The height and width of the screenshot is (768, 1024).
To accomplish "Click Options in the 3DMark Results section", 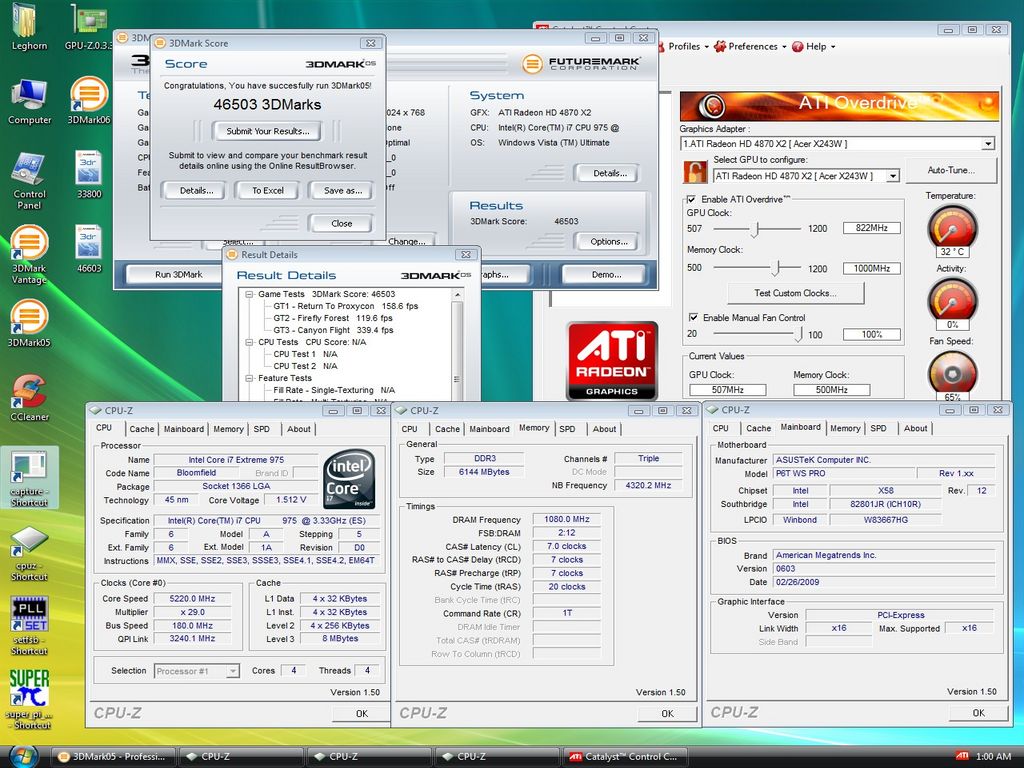I will pos(609,242).
